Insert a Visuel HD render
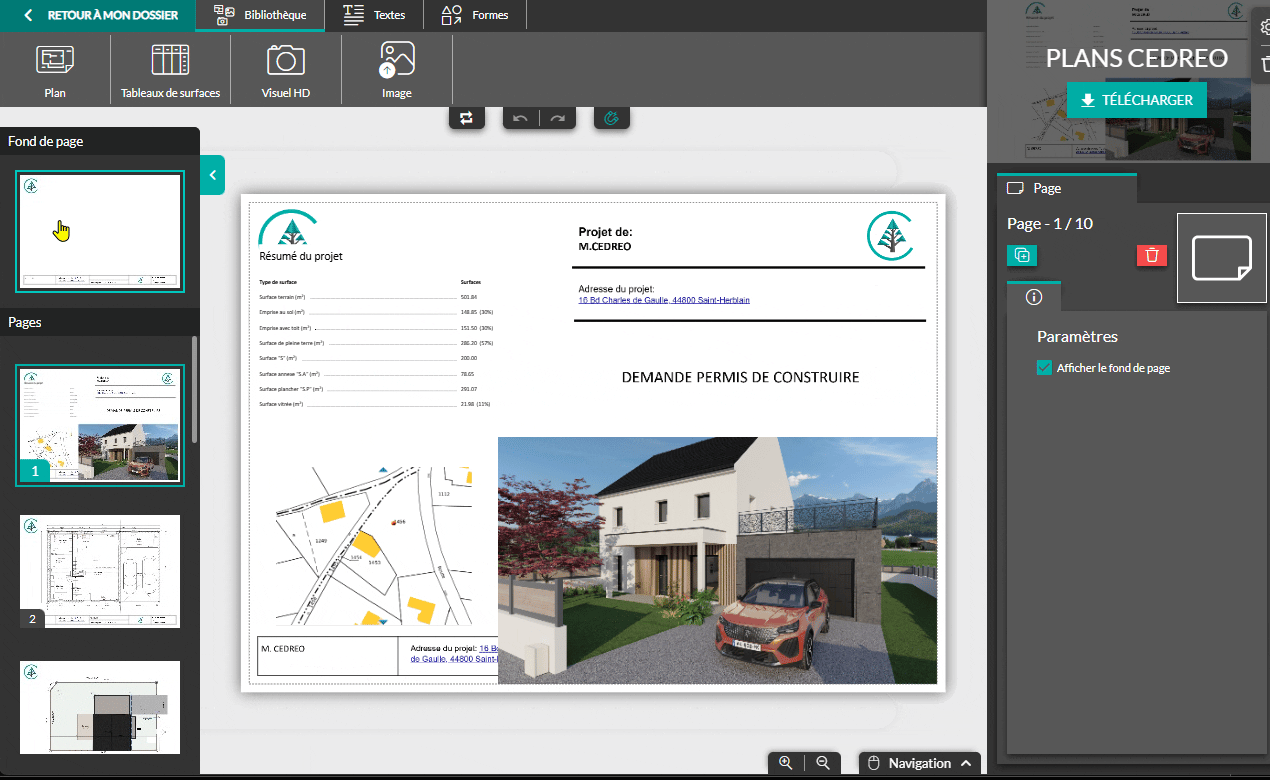 (285, 69)
